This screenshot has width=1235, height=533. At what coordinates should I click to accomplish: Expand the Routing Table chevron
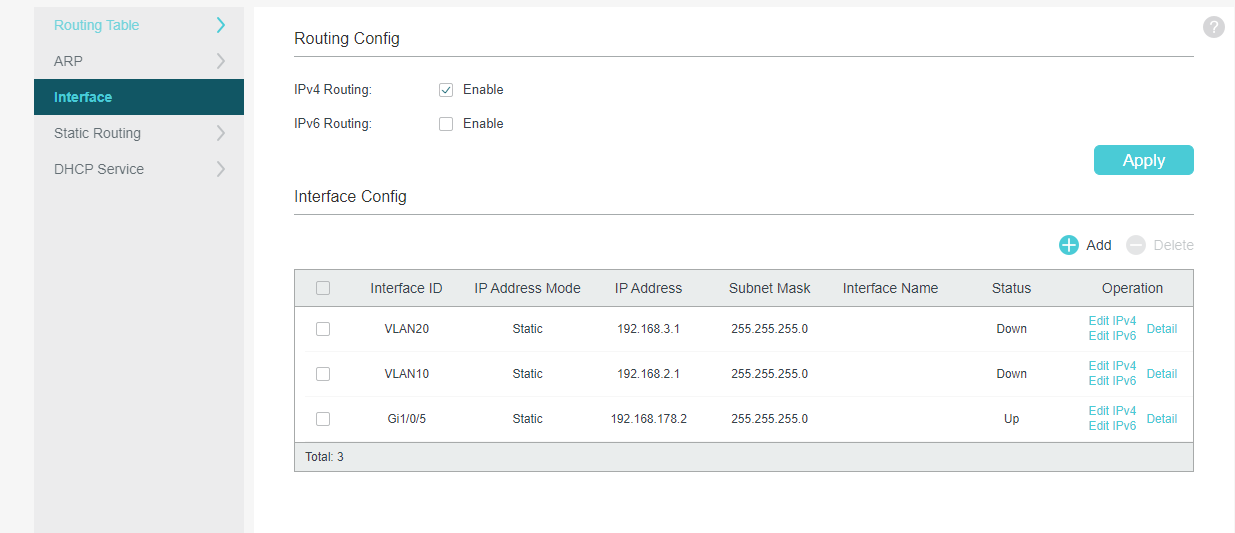(x=221, y=25)
